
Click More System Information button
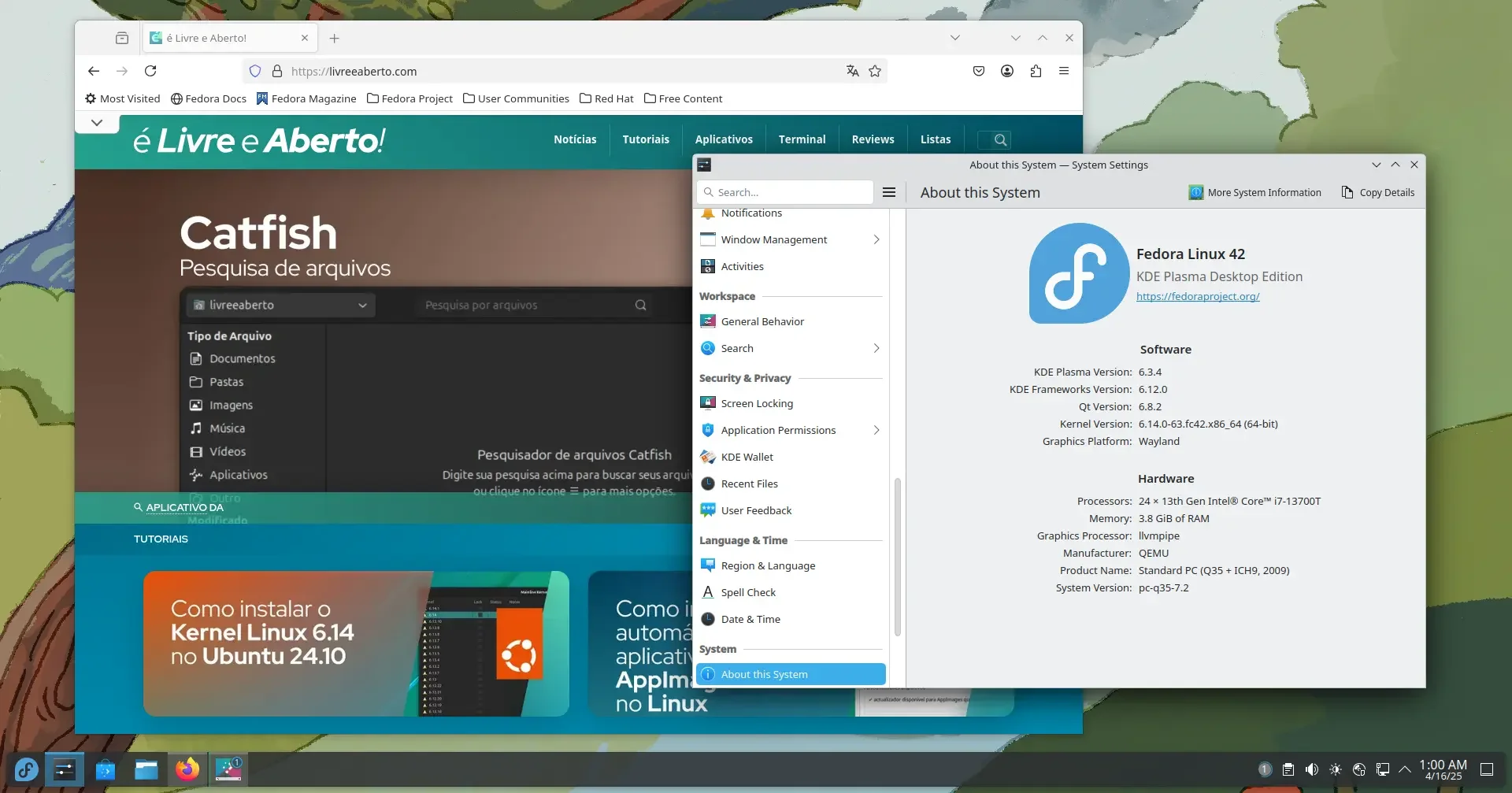coord(1255,192)
